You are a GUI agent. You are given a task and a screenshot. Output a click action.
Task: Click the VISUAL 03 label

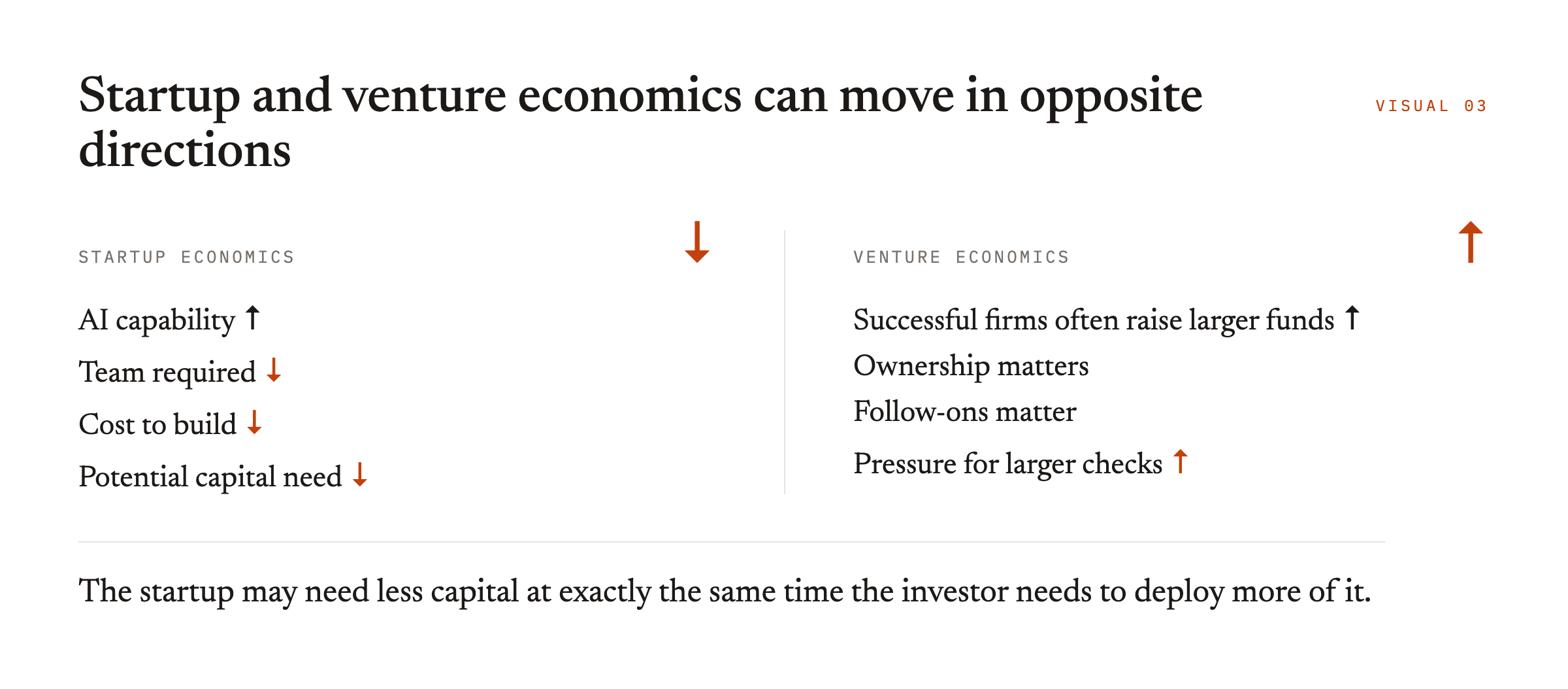1431,106
